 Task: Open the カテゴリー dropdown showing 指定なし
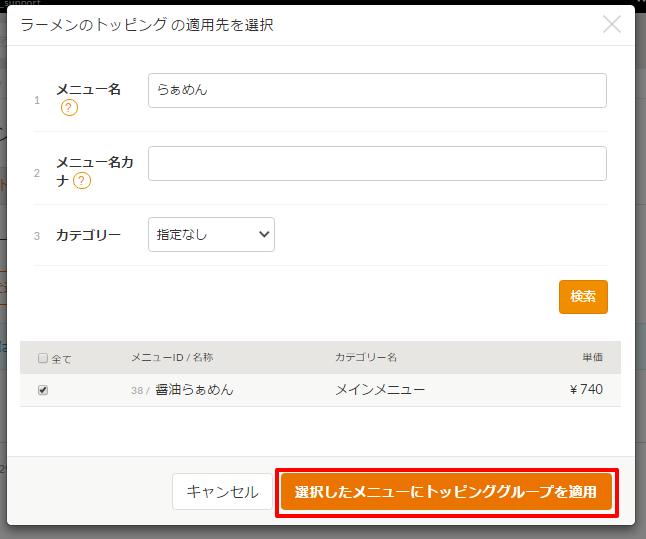(x=211, y=235)
